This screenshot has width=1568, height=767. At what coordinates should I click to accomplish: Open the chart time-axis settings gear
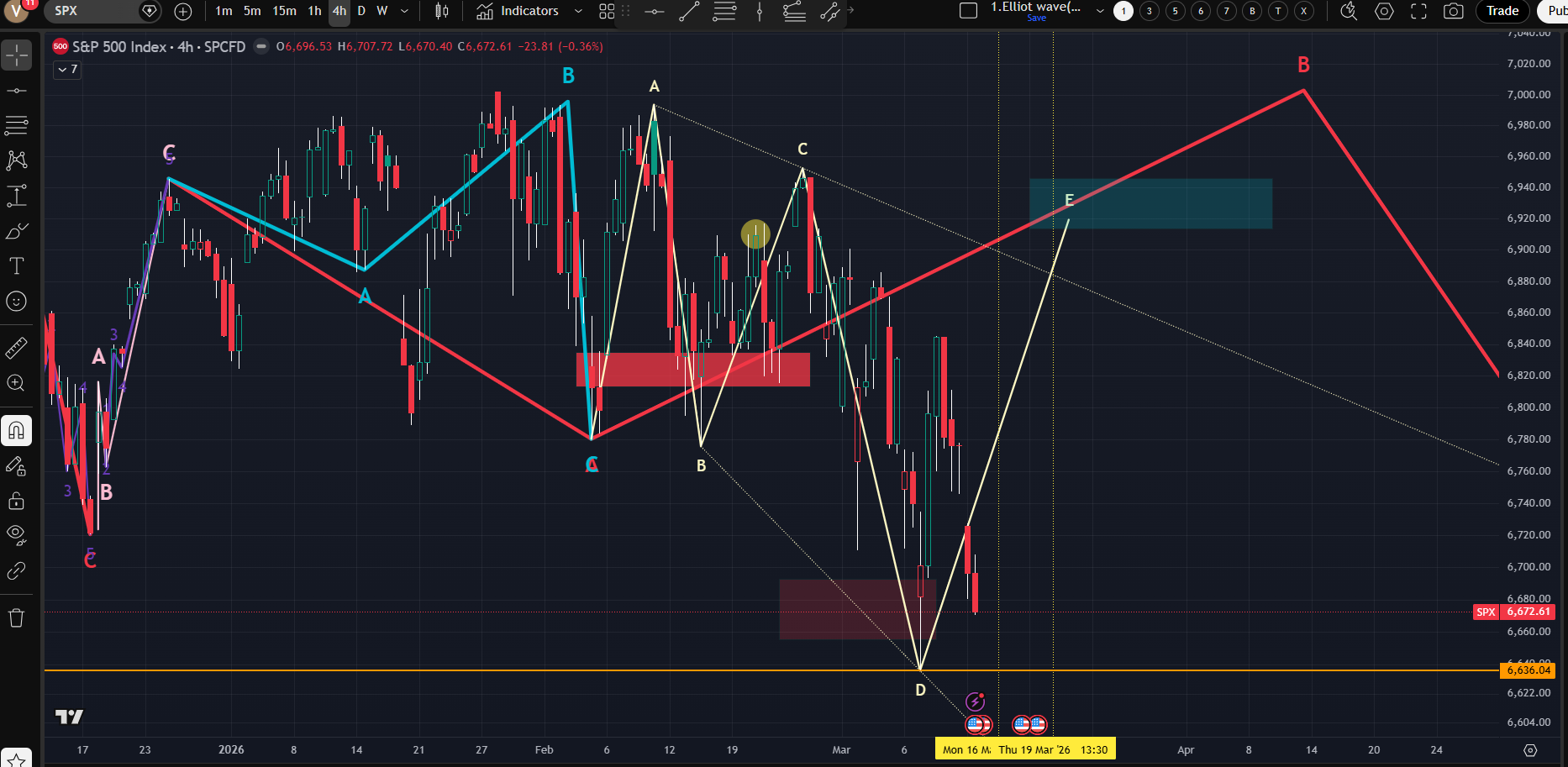click(1530, 750)
